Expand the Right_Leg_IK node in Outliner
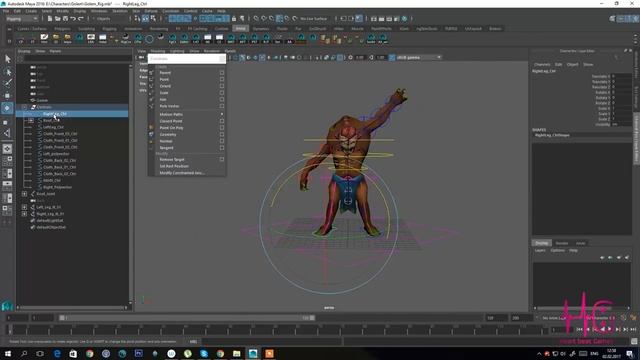 24,213
